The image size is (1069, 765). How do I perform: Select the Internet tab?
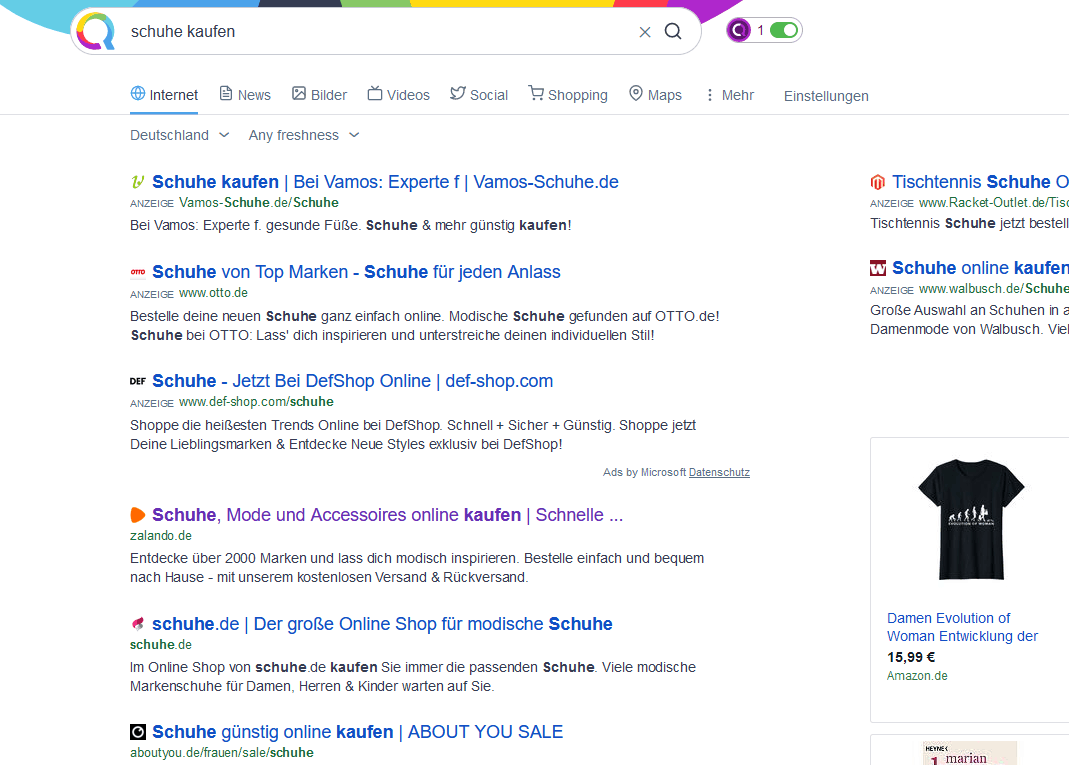[x=164, y=95]
